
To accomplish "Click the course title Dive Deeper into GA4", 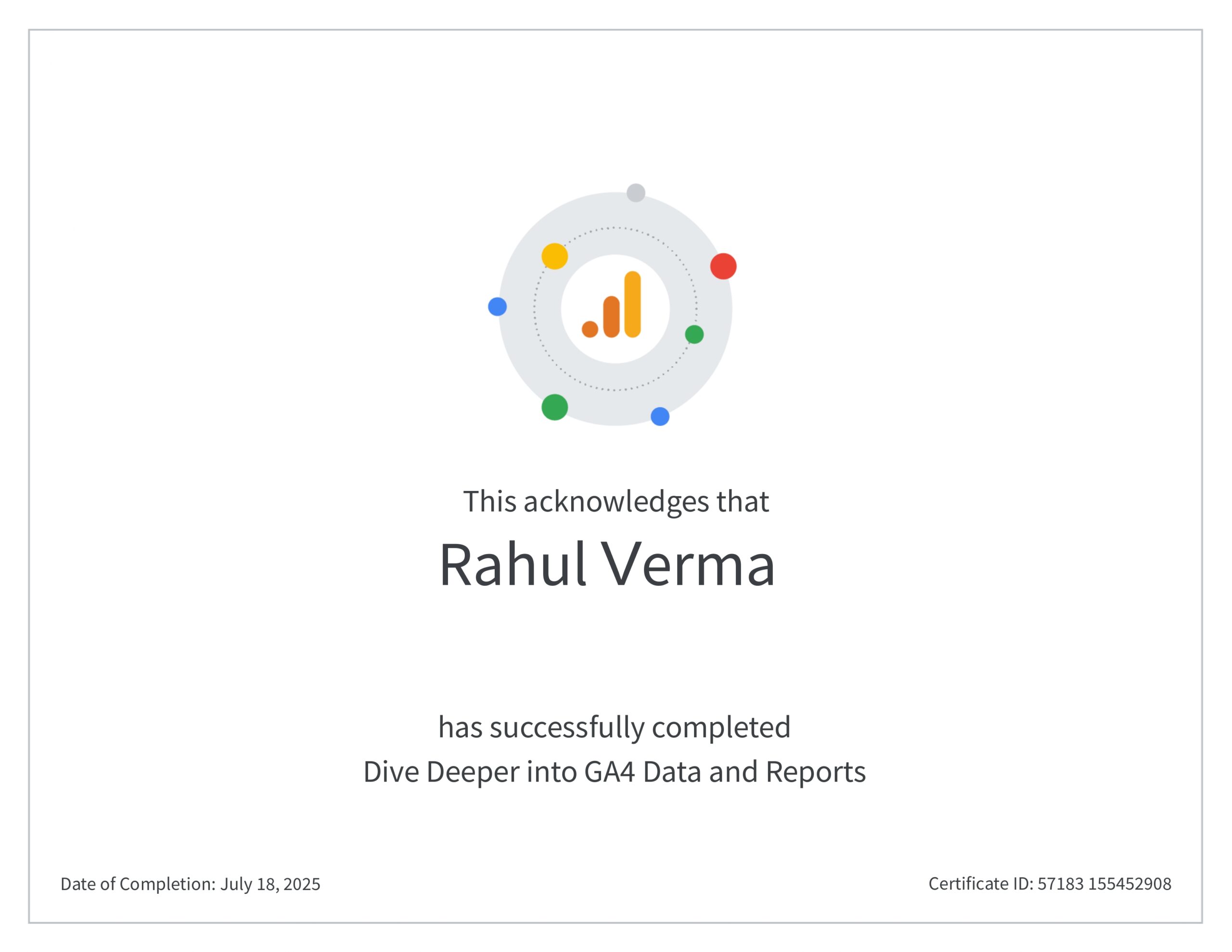I will [x=615, y=772].
